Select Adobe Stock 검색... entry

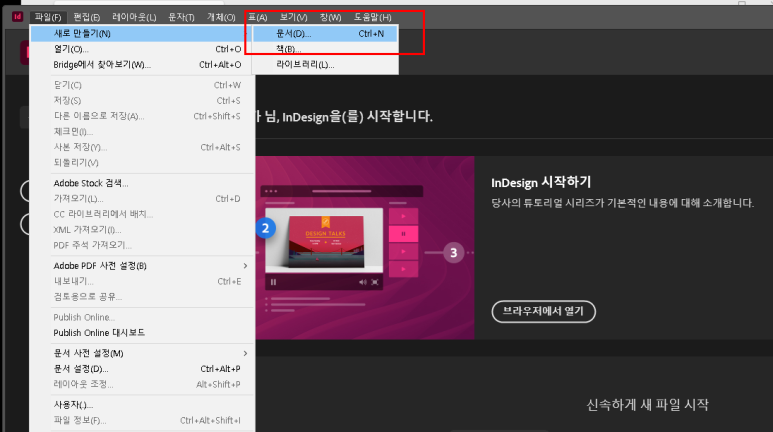tap(142, 183)
